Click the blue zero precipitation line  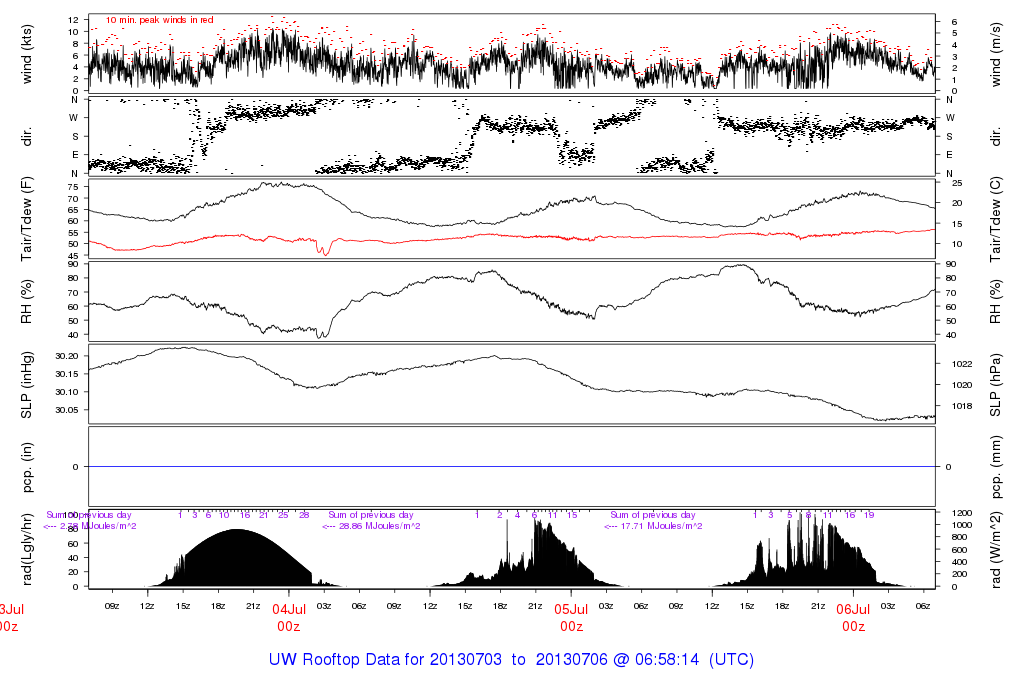point(511,467)
